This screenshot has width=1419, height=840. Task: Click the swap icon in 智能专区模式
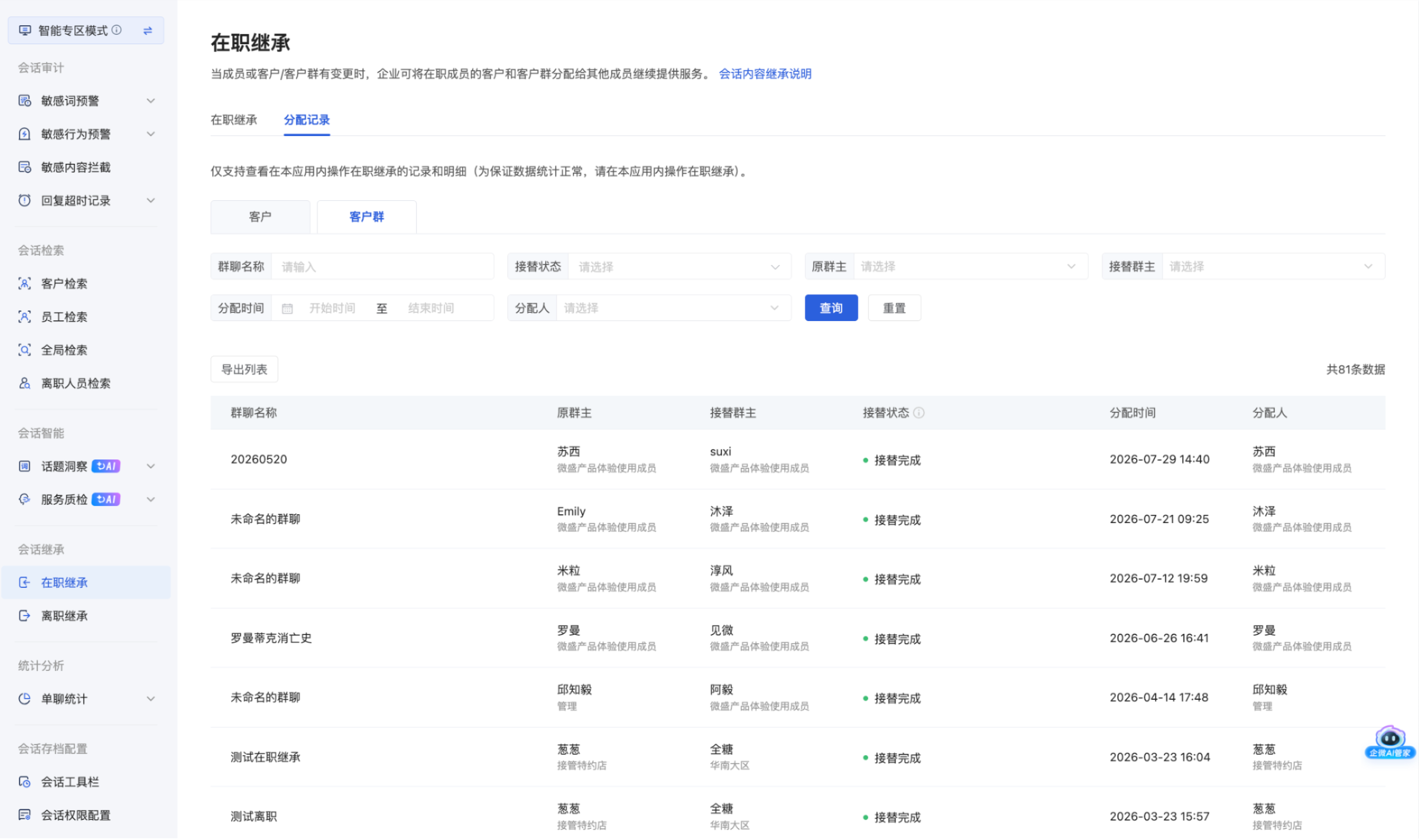tap(148, 31)
